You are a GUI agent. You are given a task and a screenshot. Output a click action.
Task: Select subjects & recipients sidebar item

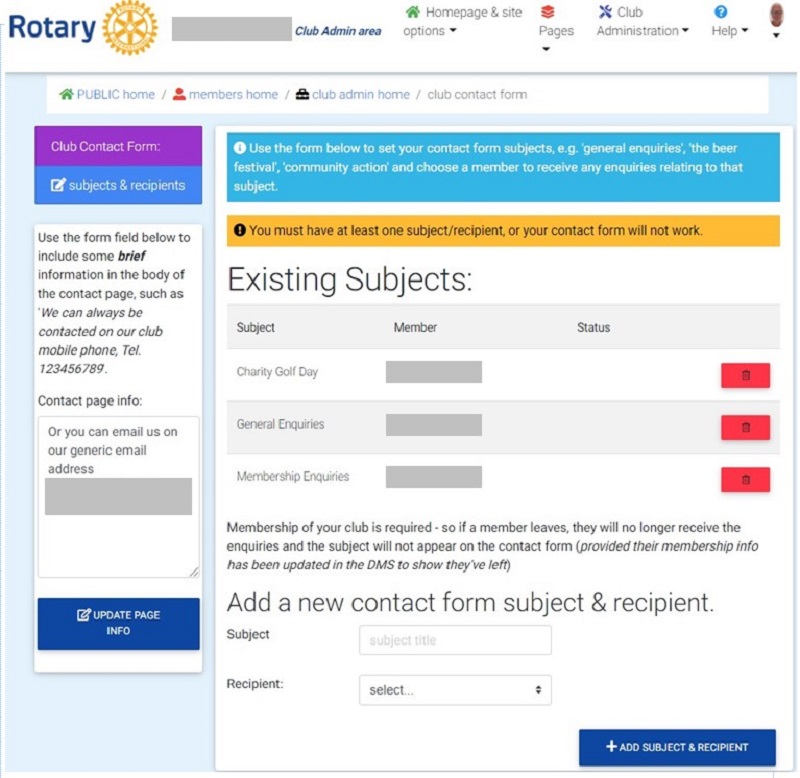(x=118, y=185)
